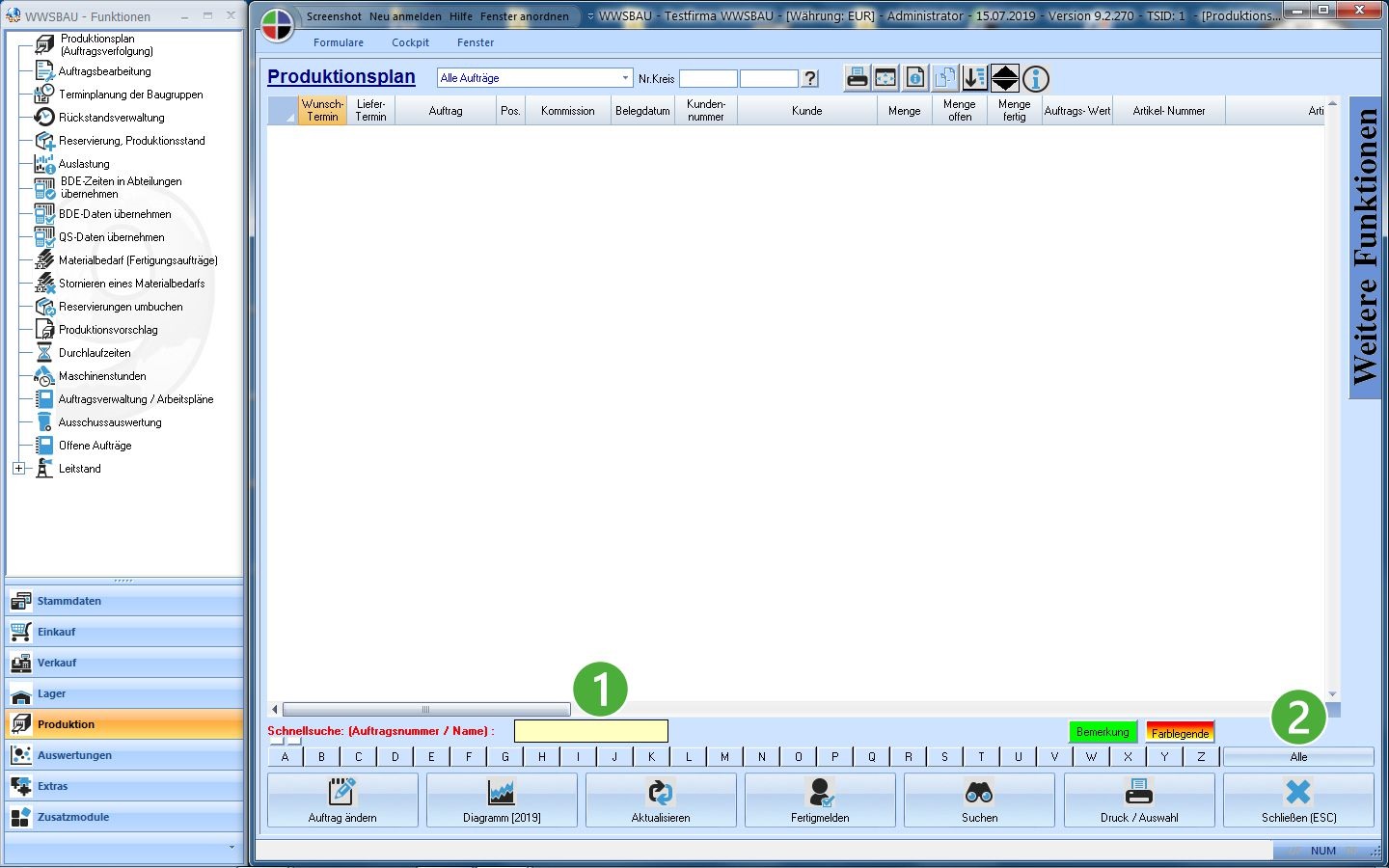The width and height of the screenshot is (1389, 868).
Task: Click the question mark next to Nr.Kreis
Action: coord(810,78)
